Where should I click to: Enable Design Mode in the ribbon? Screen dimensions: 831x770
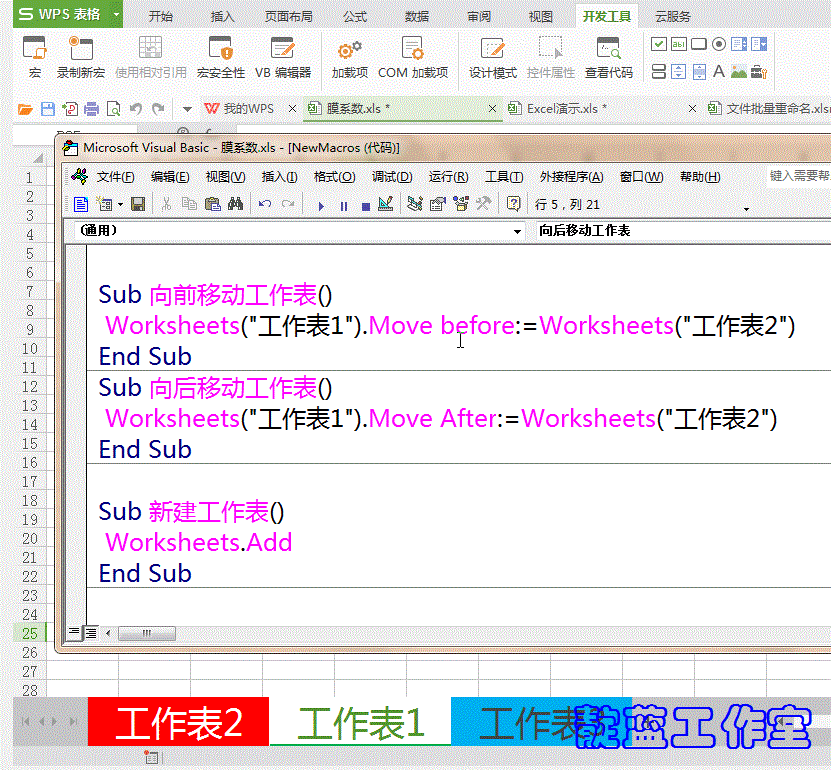[491, 55]
